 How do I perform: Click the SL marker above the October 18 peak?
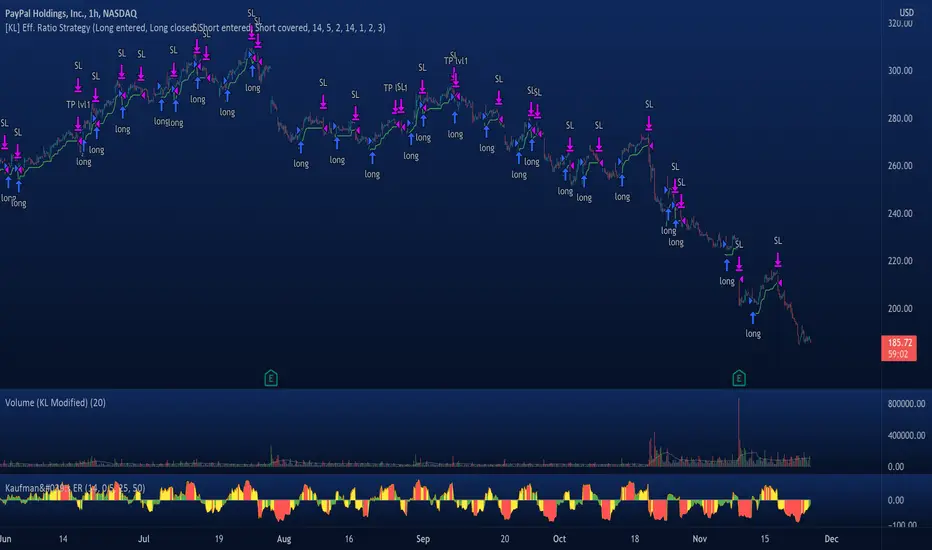coord(649,104)
